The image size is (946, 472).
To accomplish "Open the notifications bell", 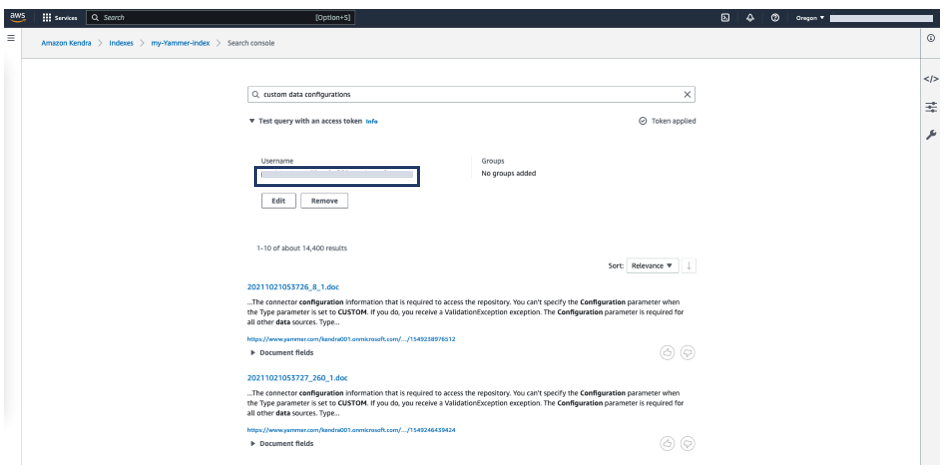I will (750, 18).
